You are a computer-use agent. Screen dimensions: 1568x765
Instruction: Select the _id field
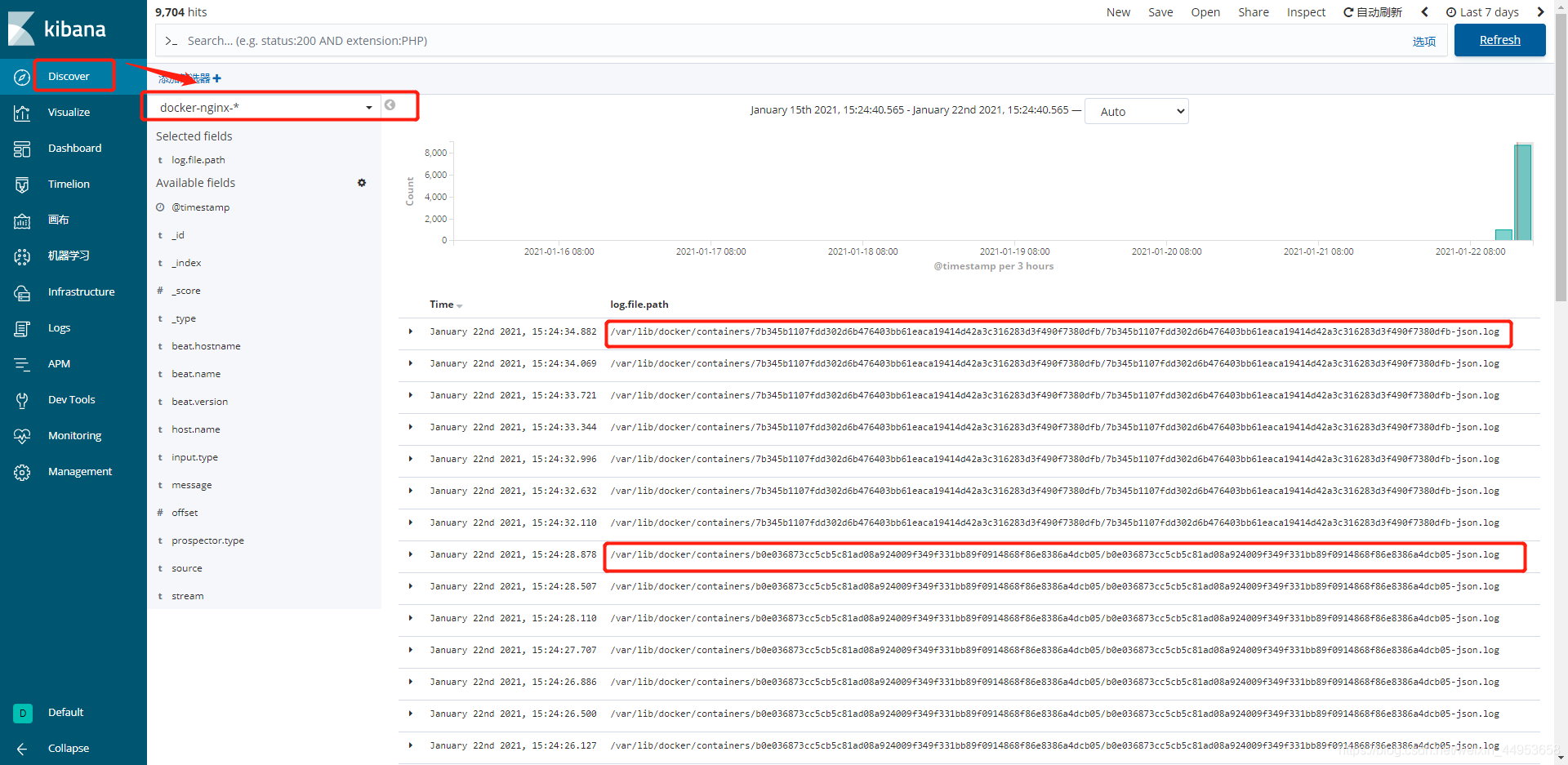[x=178, y=235]
